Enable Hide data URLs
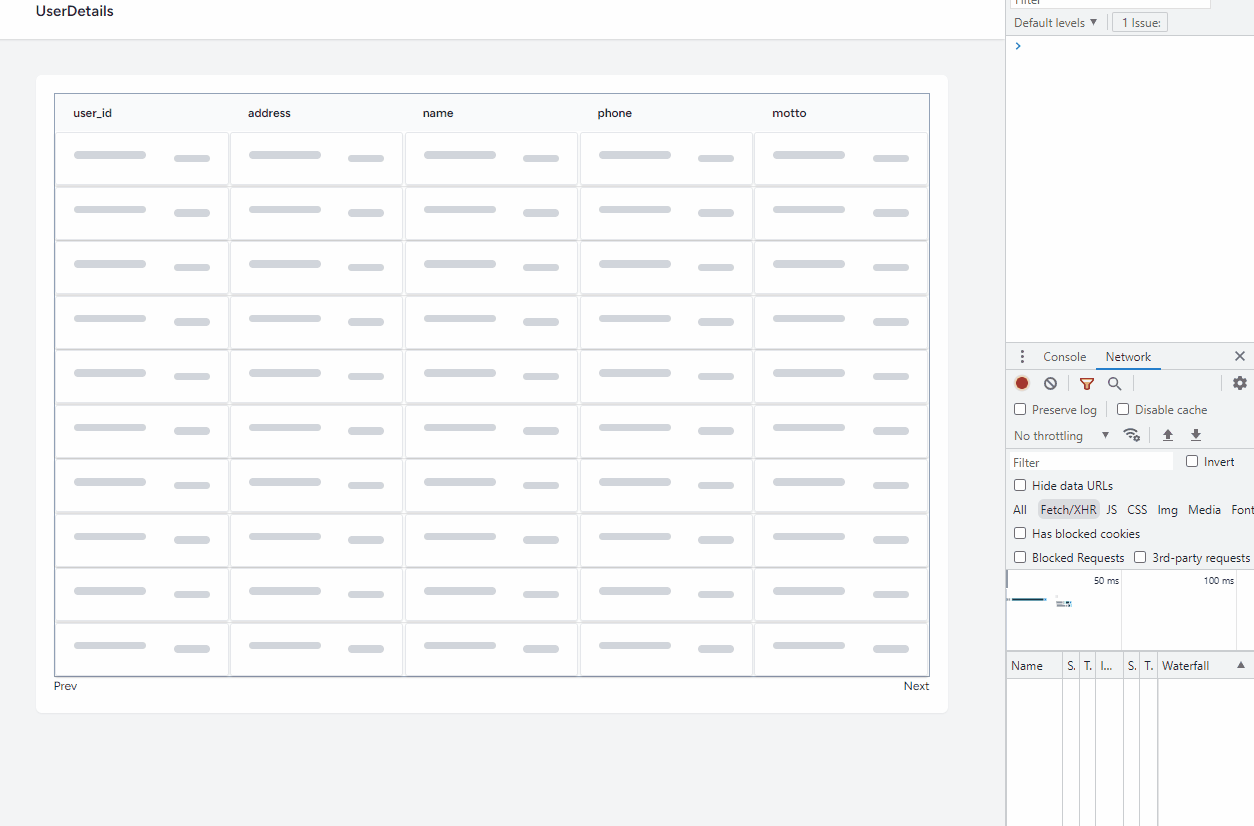This screenshot has height=826, width=1254. 1019,485
